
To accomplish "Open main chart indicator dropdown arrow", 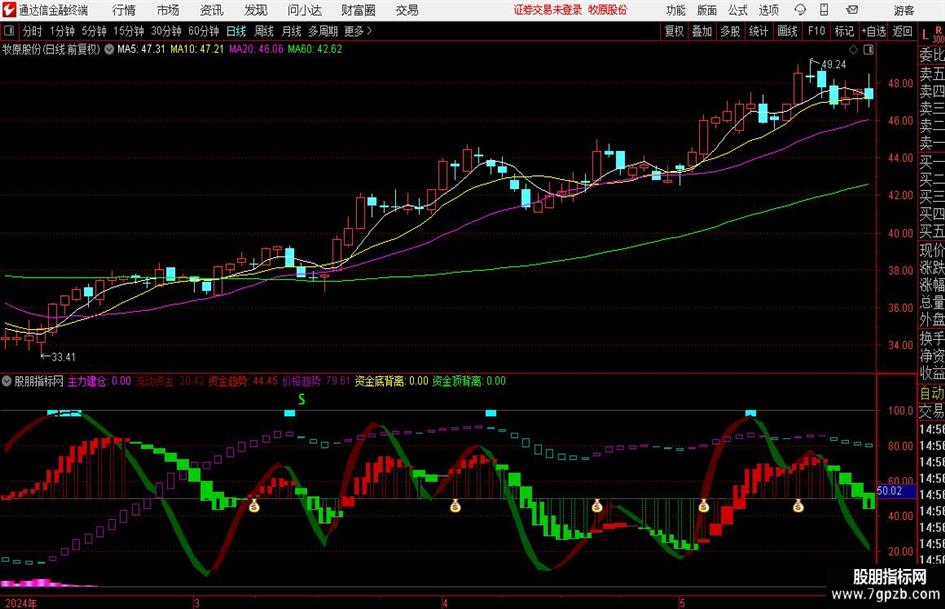I will tap(109, 49).
